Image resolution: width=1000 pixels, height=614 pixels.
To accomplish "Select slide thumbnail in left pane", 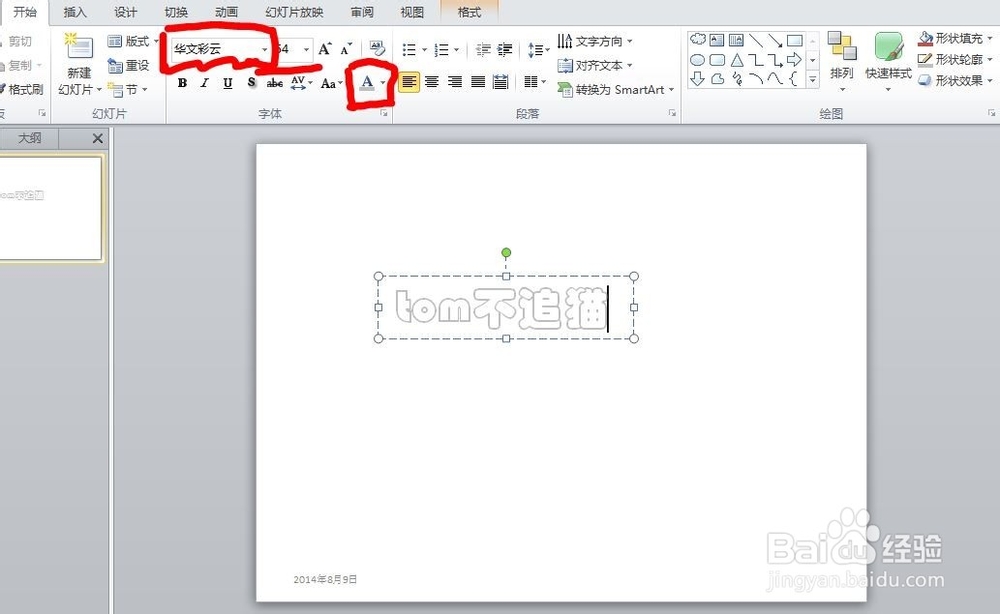I will point(50,208).
